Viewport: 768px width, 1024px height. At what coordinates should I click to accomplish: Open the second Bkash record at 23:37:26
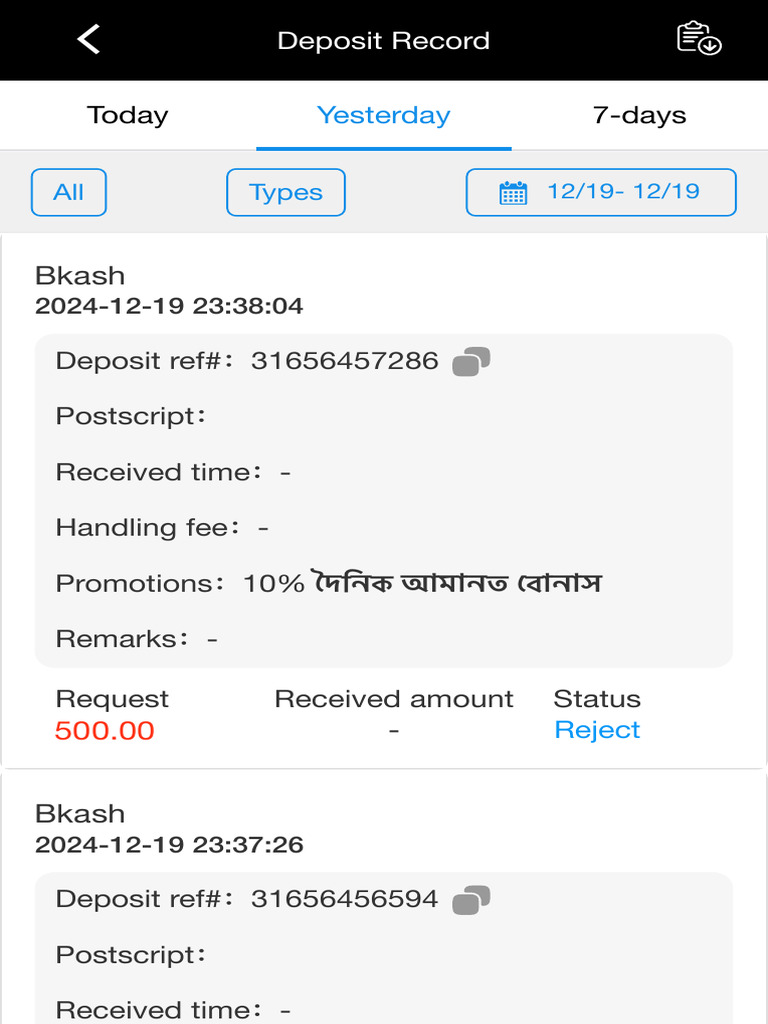[80, 813]
